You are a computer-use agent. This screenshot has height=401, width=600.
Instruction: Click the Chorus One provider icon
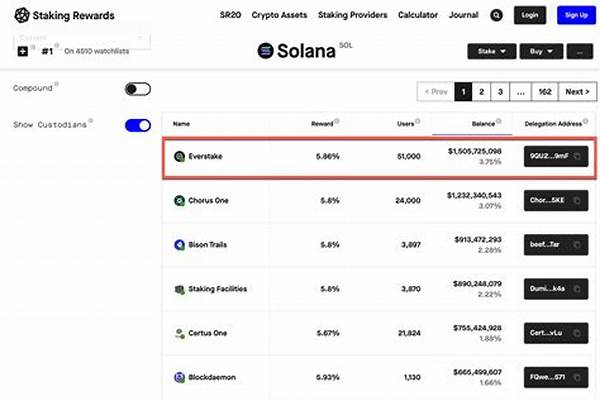coord(179,200)
